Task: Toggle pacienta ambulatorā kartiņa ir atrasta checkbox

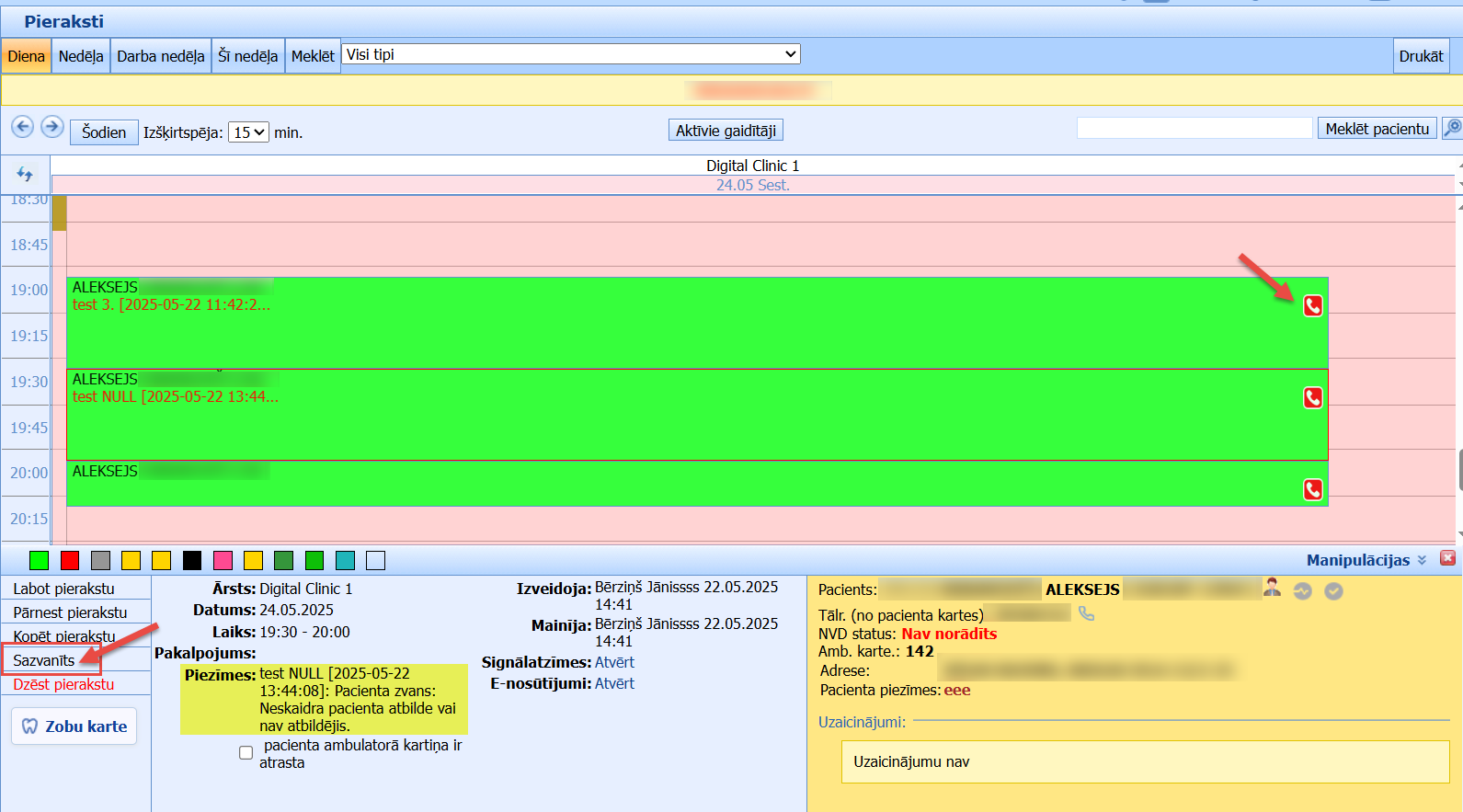Action: (246, 752)
